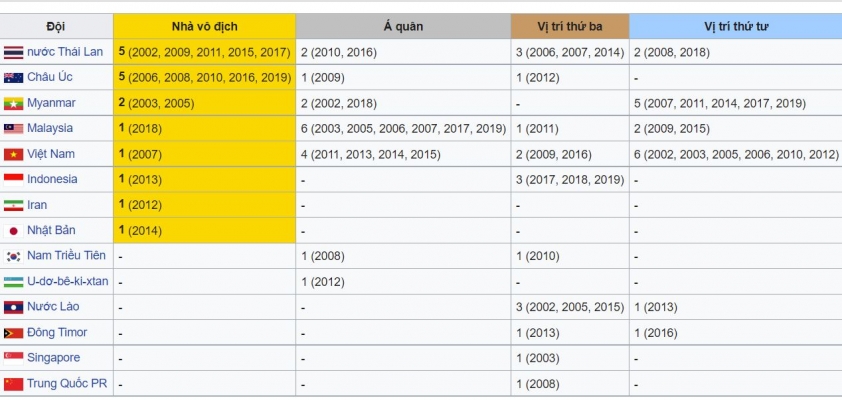Click the Myanmar flag icon
Viewport: 842px width, 400px height.
(x=13, y=103)
